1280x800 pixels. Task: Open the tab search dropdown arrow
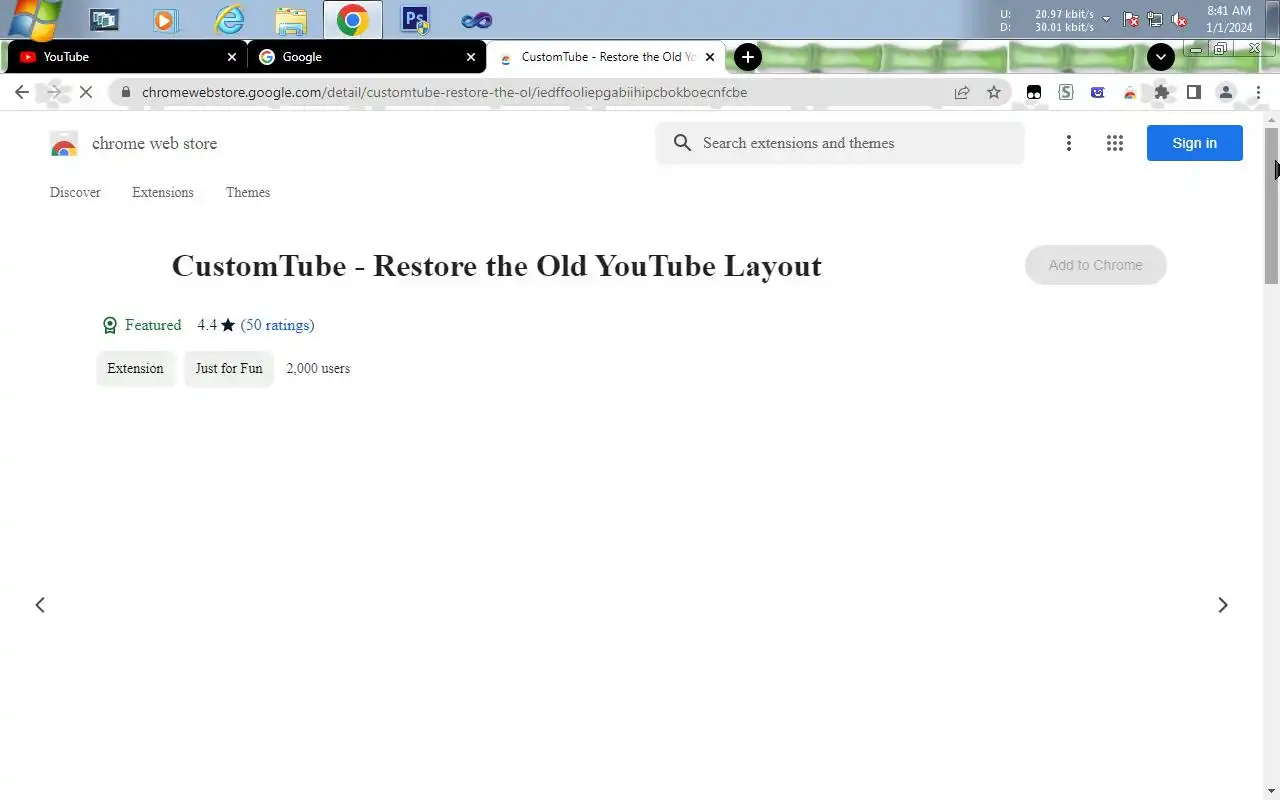point(1160,57)
